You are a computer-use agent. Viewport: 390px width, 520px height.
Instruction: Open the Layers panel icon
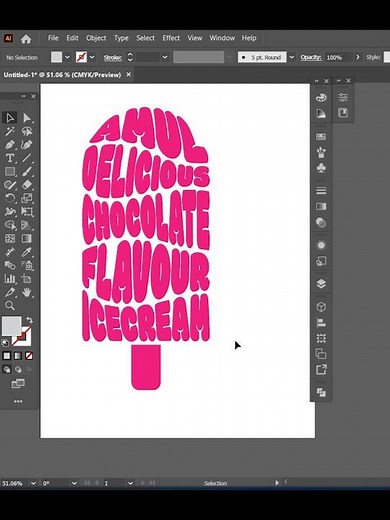coord(321,284)
